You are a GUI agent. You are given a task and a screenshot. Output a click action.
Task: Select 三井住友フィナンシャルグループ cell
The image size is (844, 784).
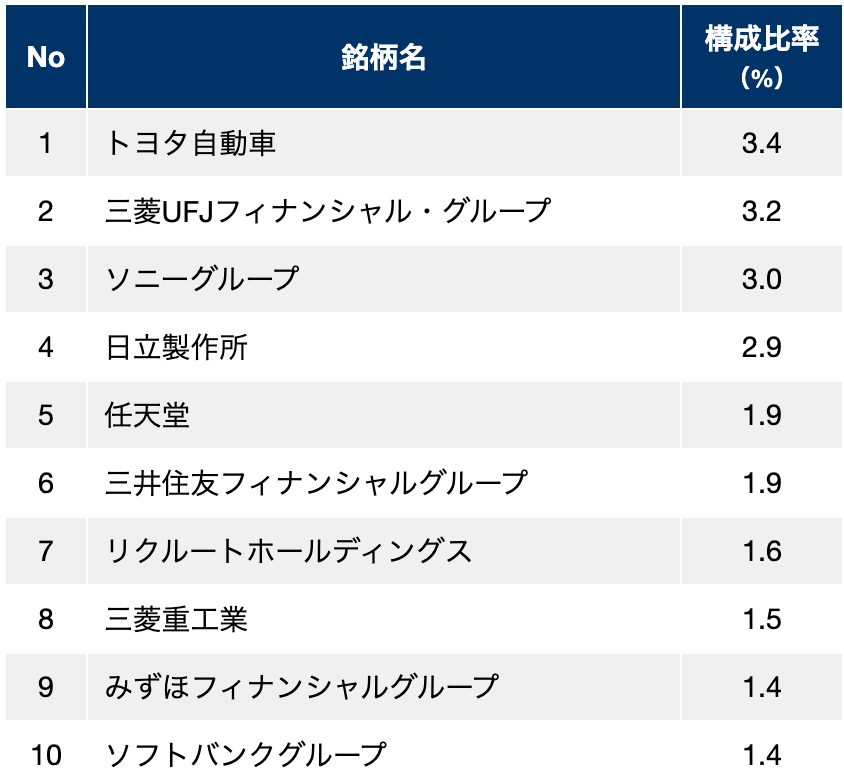tap(316, 483)
